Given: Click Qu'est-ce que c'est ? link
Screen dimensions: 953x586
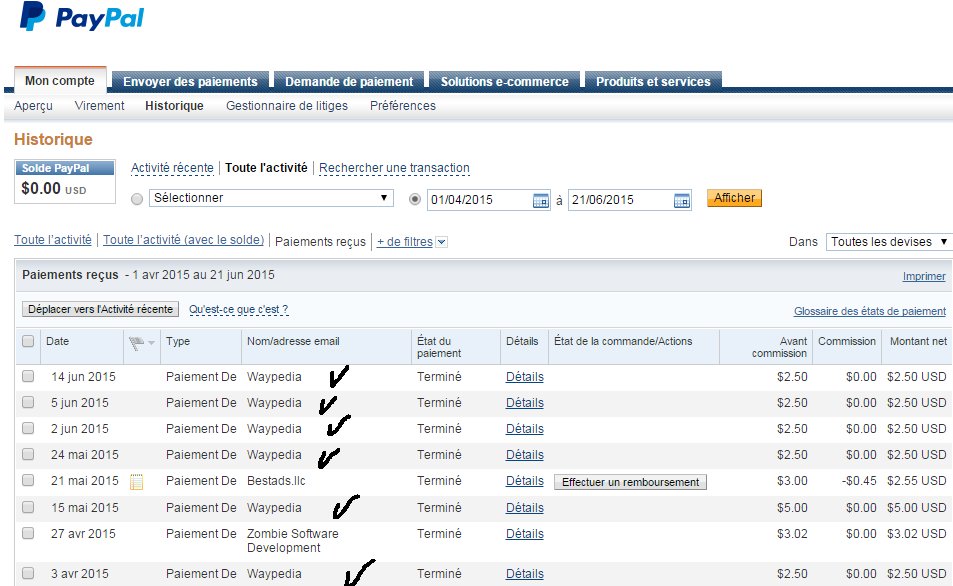Looking at the screenshot, I should (239, 309).
